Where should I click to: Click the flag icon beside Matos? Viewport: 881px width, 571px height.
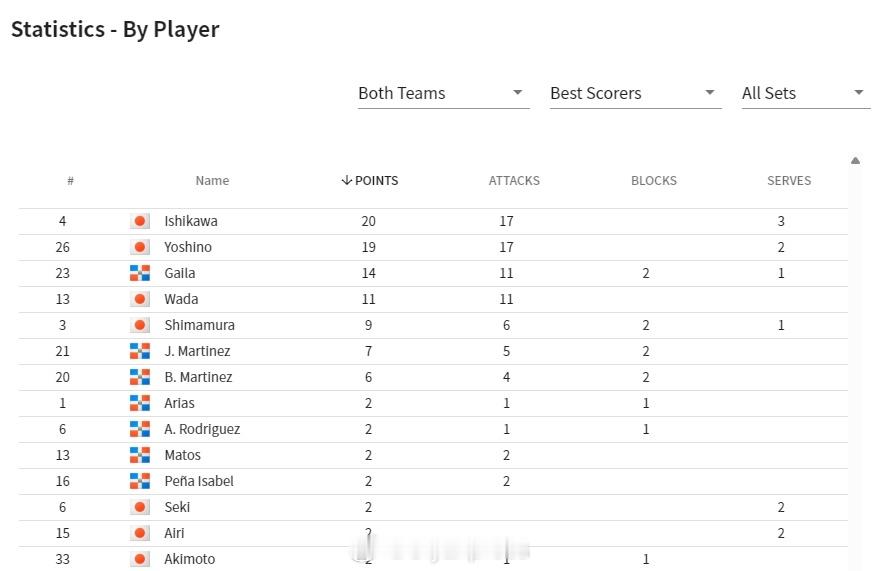point(140,455)
